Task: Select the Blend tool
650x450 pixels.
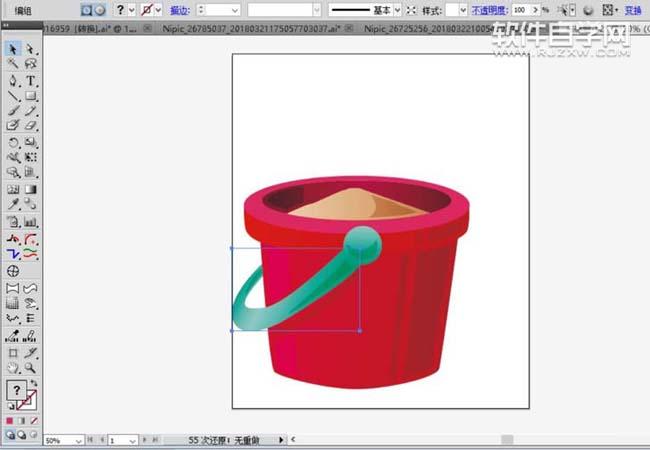Action: pyautogui.click(x=30, y=204)
